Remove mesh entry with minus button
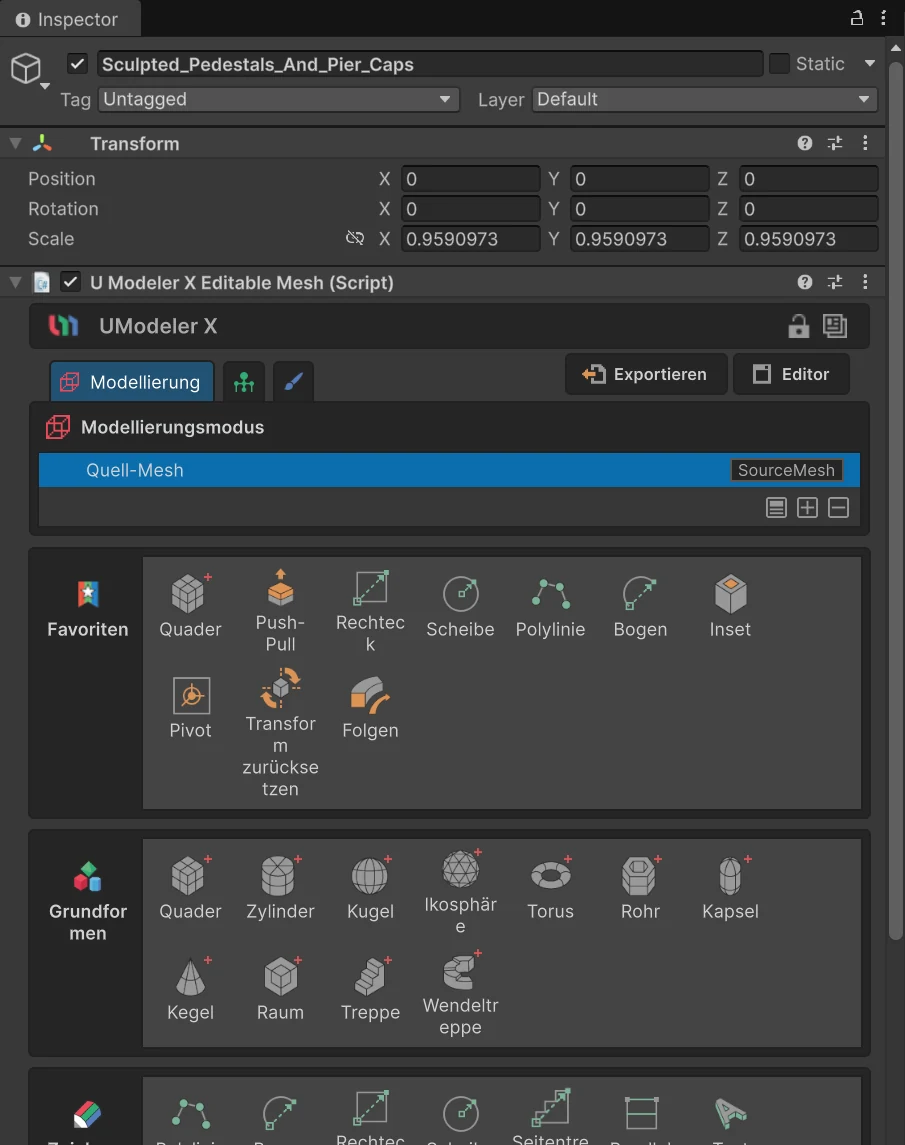 coord(839,508)
